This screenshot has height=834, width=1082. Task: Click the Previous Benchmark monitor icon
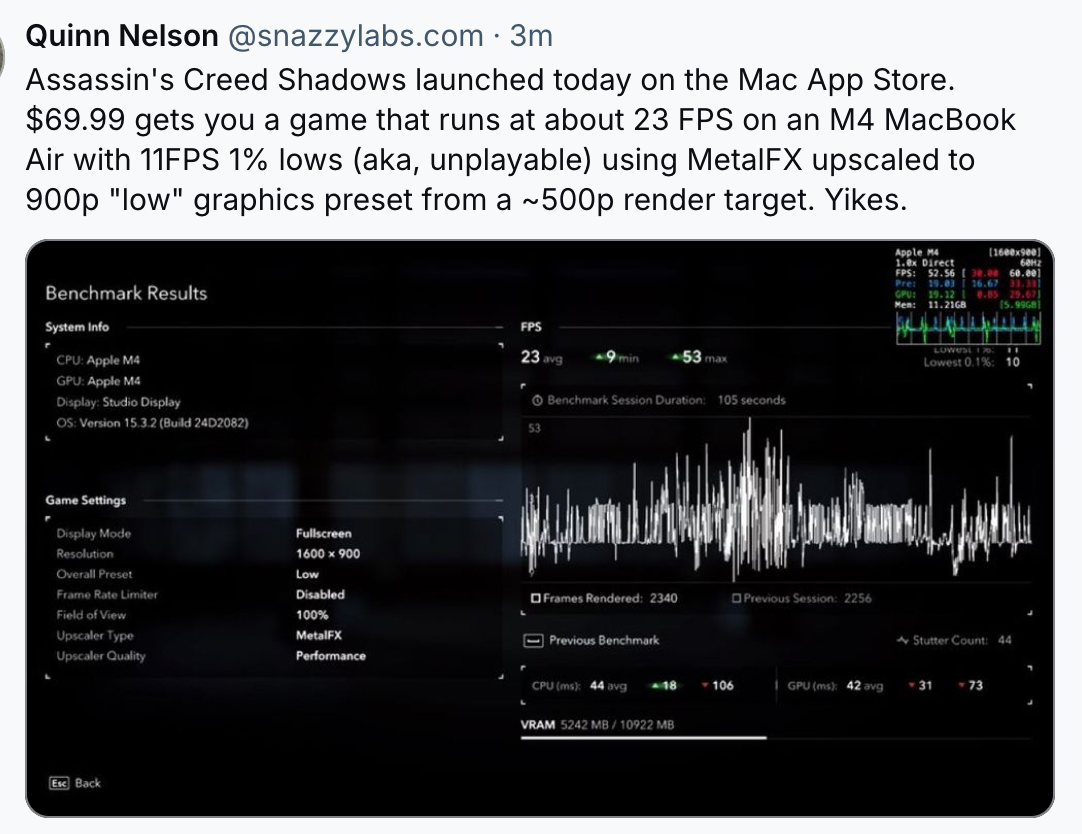(533, 641)
